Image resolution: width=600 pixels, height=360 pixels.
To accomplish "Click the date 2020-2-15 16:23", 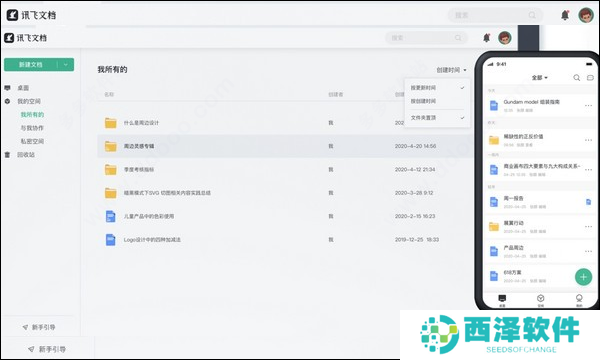I will point(415,216).
